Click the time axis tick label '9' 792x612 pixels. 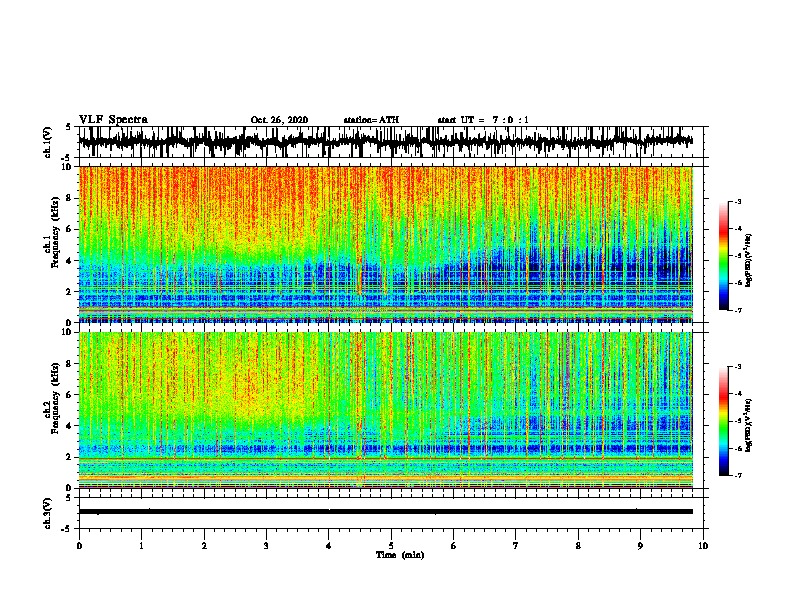pos(640,546)
